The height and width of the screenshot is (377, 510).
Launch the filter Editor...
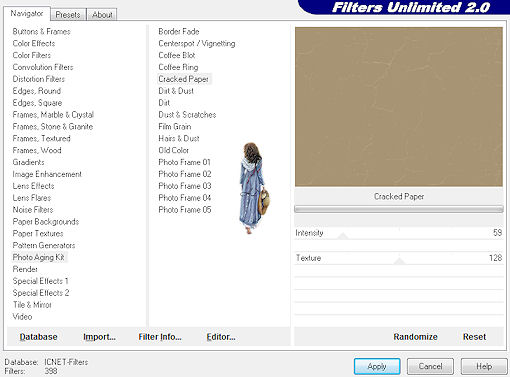[x=221, y=337]
